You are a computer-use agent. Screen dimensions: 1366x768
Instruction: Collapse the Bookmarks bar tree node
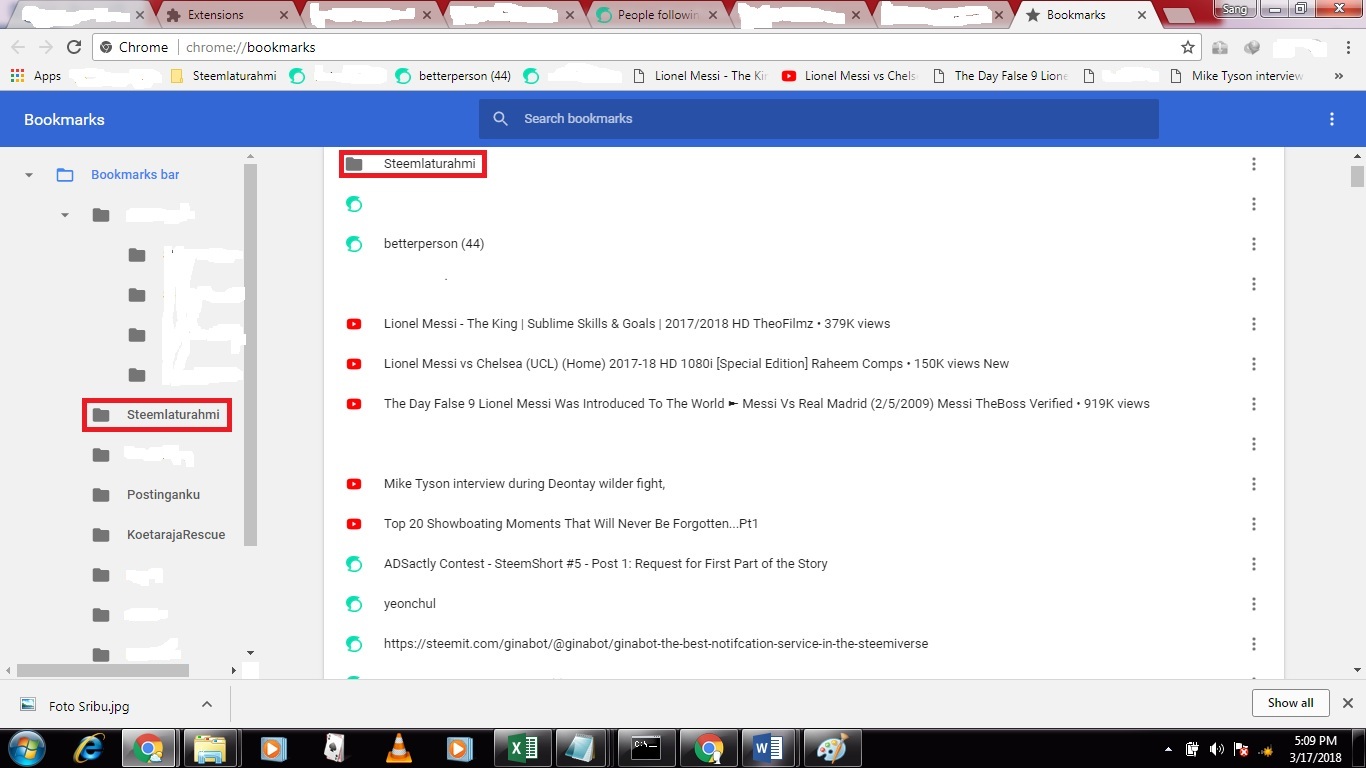[x=29, y=175]
